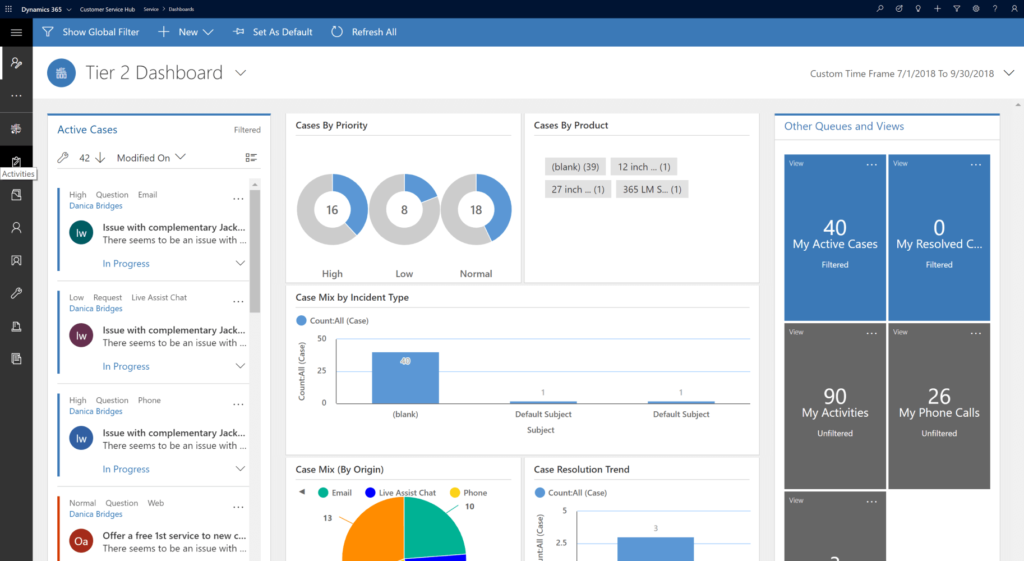
Task: Click the Normal priority donut chart
Action: [x=476, y=210]
